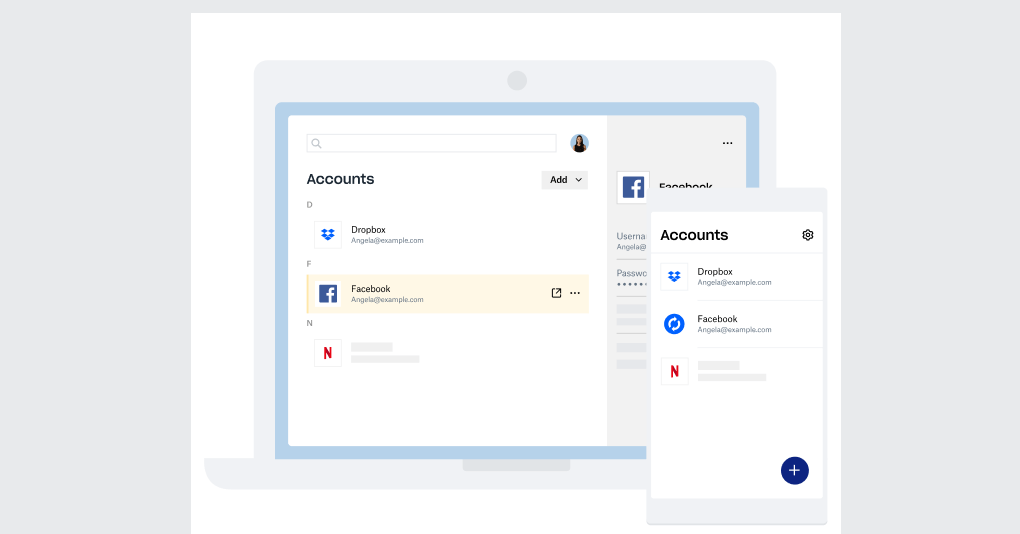
Task: Click the Angela@example.com text under the laptop Dropbox row
Action: point(387,241)
